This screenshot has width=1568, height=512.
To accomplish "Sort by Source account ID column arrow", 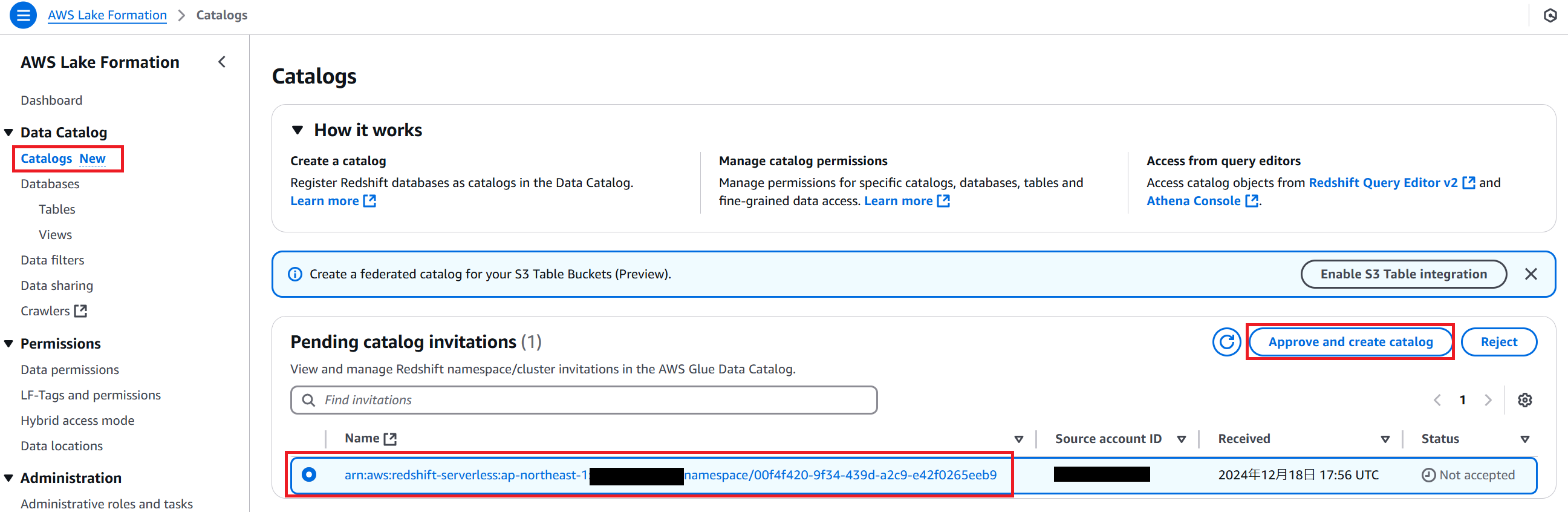I will (1182, 439).
